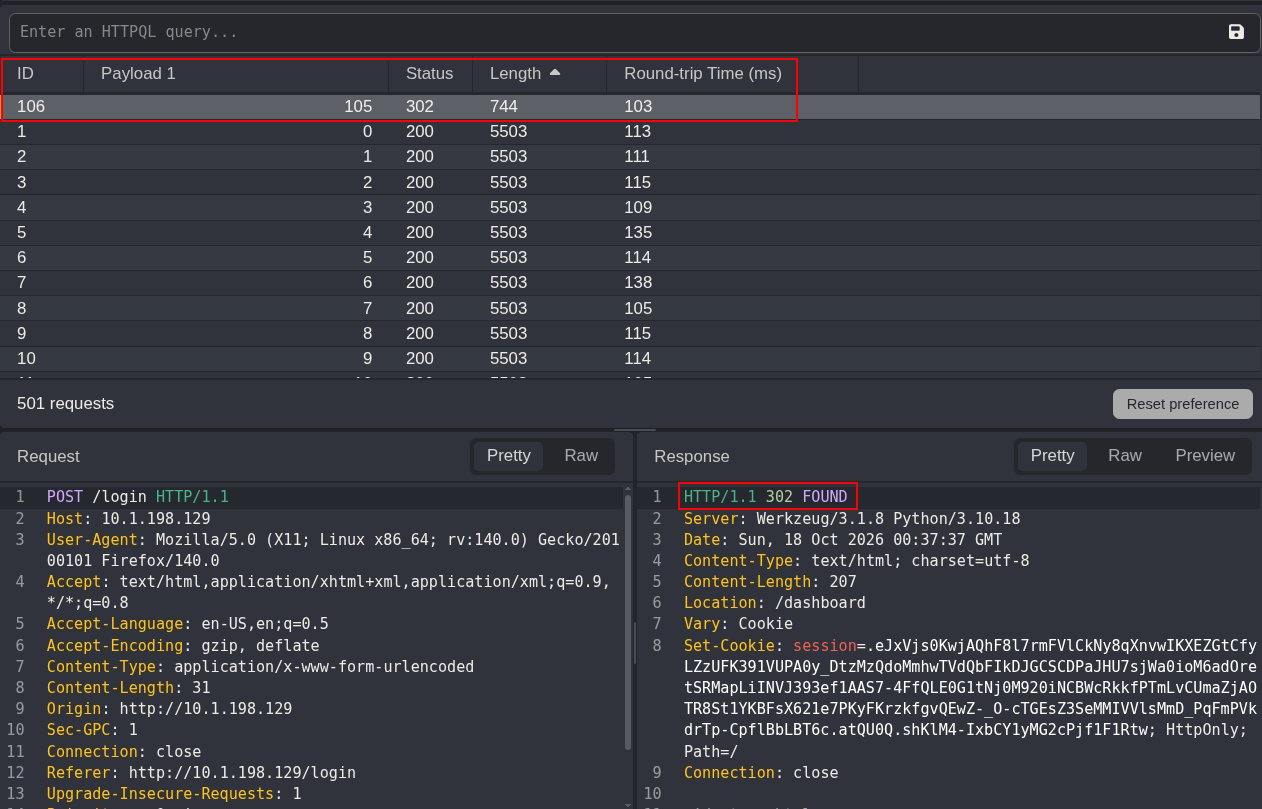
Task: Select the row with ID 9 and payload 8
Action: [631, 333]
